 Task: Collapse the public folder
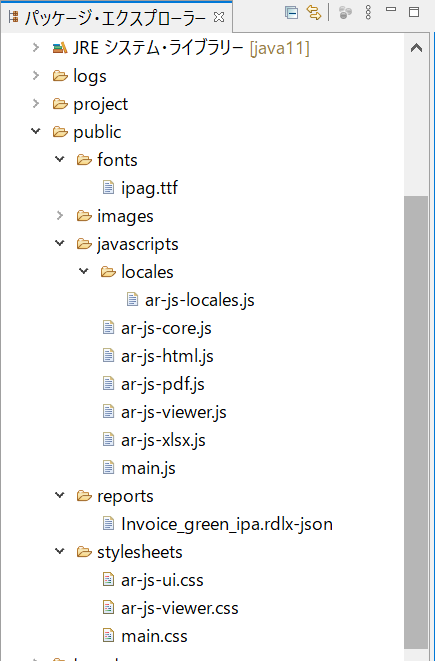36,132
